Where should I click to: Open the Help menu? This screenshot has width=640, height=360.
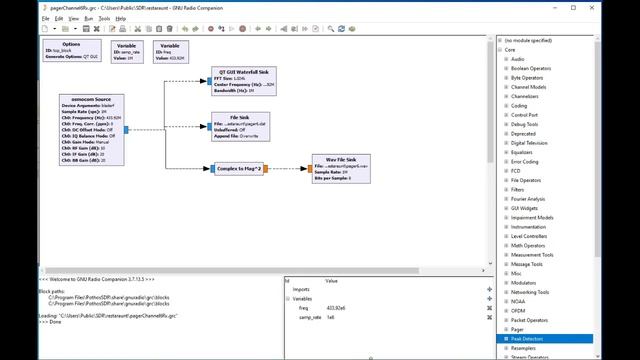click(x=120, y=19)
